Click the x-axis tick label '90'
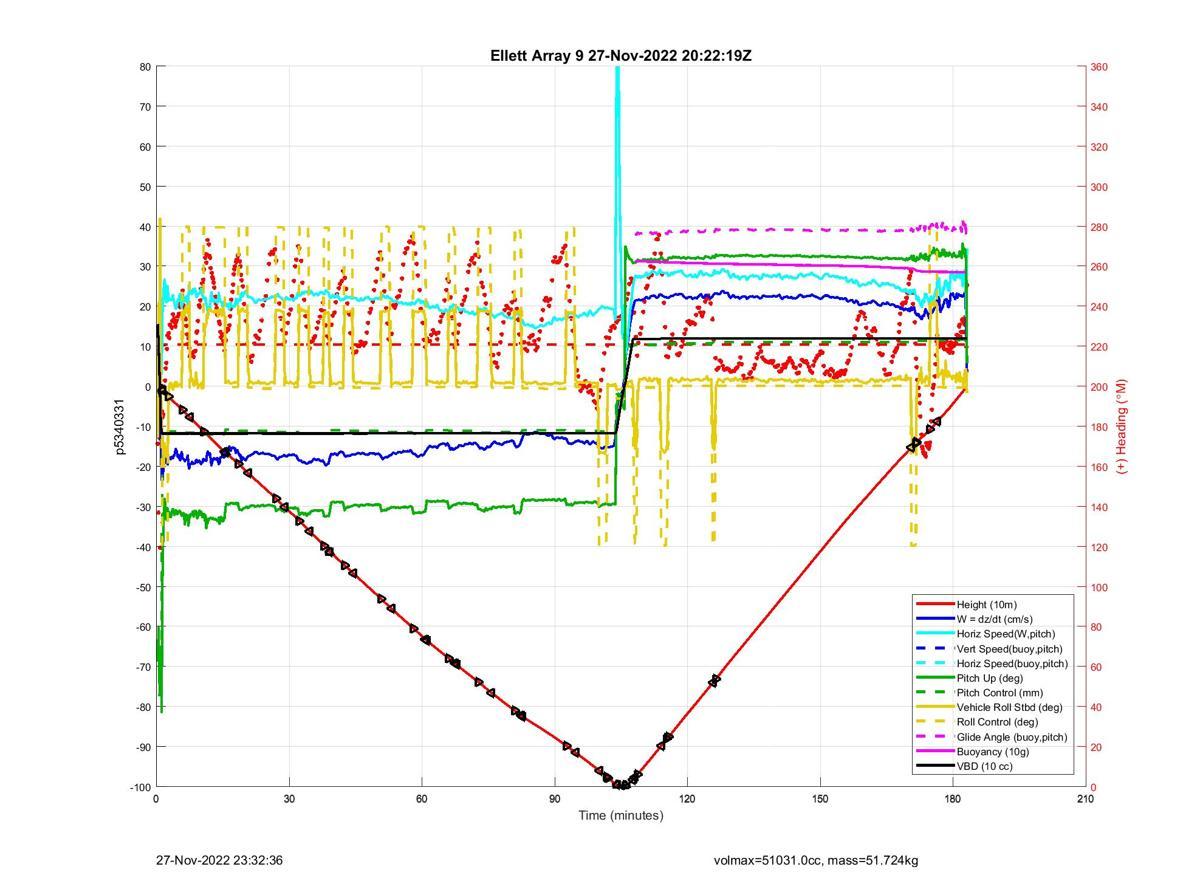1200x885 pixels. (554, 799)
